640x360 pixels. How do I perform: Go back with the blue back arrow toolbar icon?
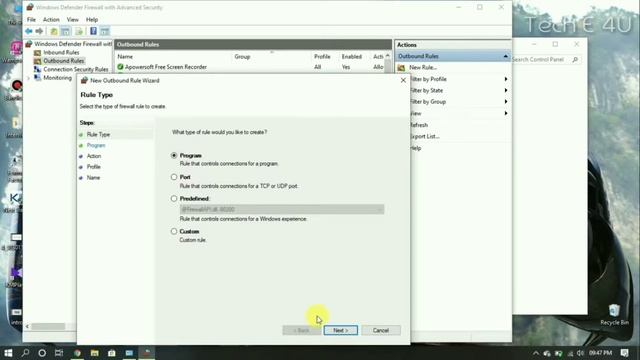coord(29,31)
